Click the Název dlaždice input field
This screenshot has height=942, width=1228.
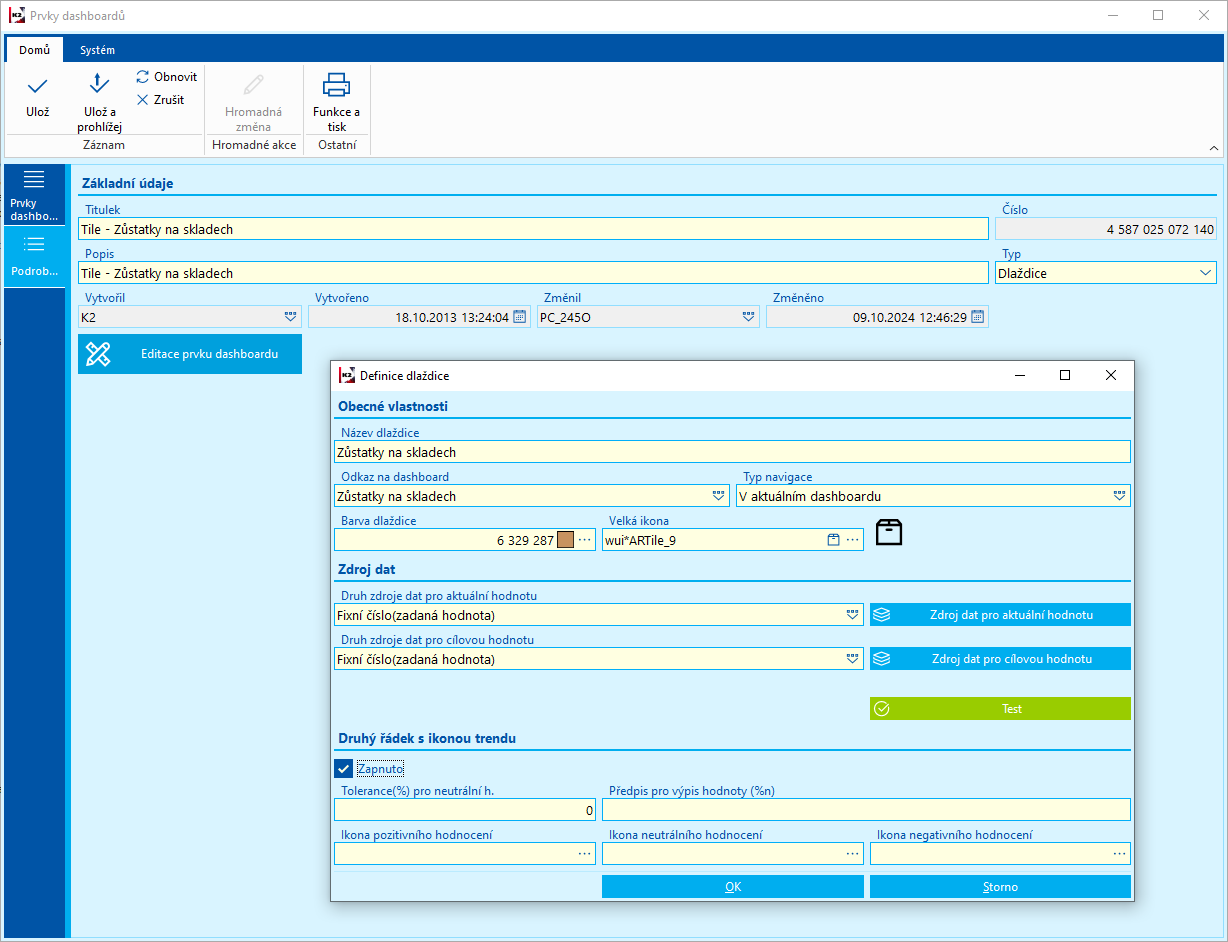coord(732,452)
